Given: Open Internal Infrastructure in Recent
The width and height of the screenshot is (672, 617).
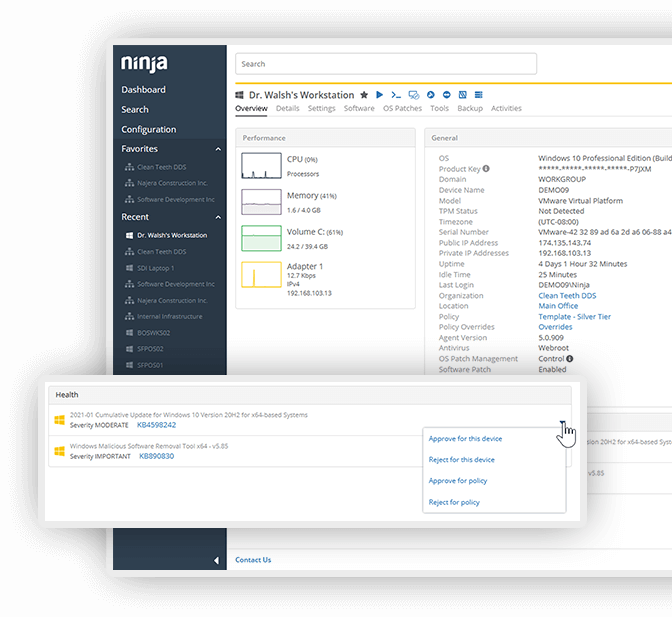Looking at the screenshot, I should 170,317.
